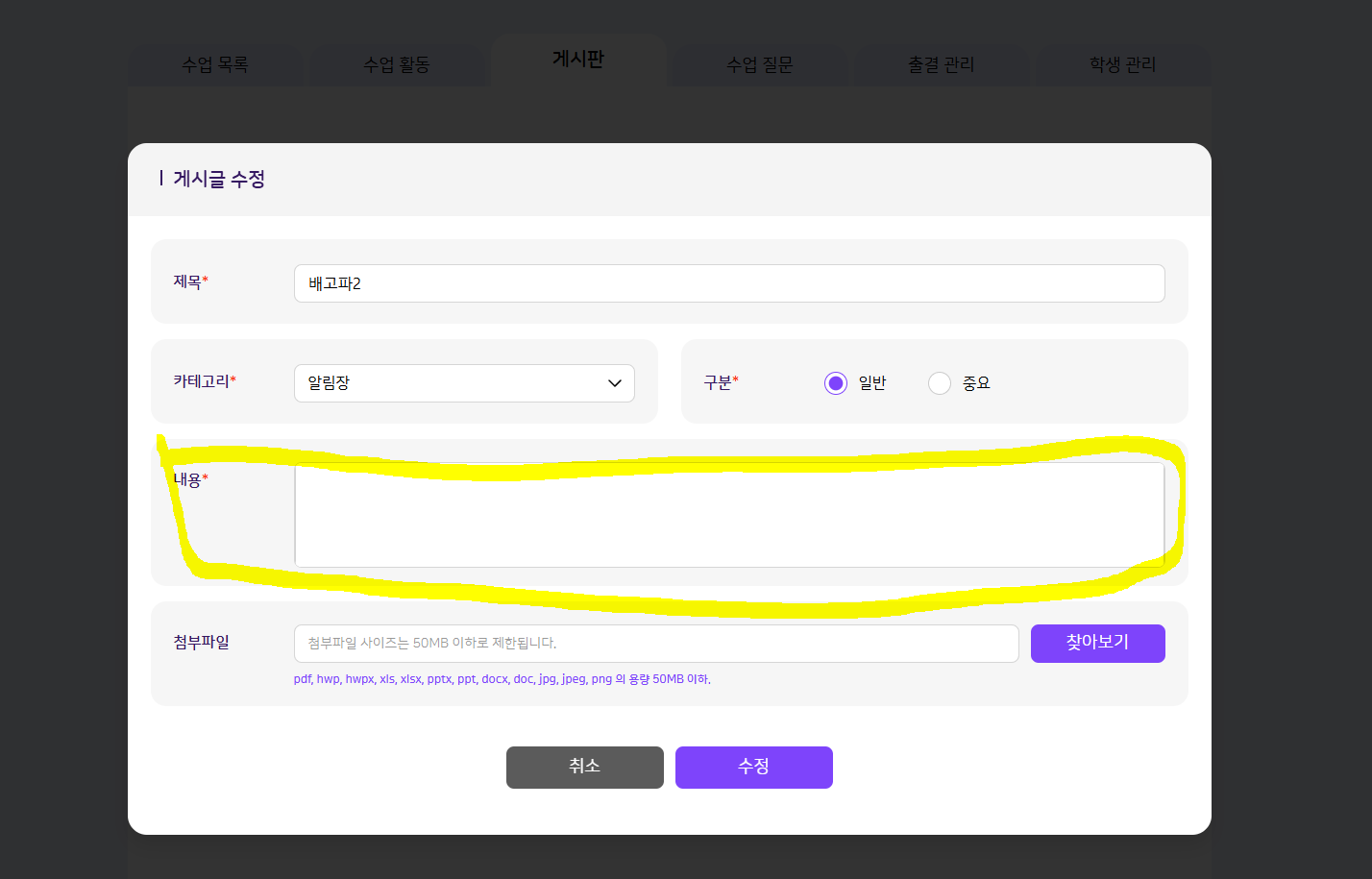Open the 수업 활동 tab
The height and width of the screenshot is (879, 1372).
point(396,64)
